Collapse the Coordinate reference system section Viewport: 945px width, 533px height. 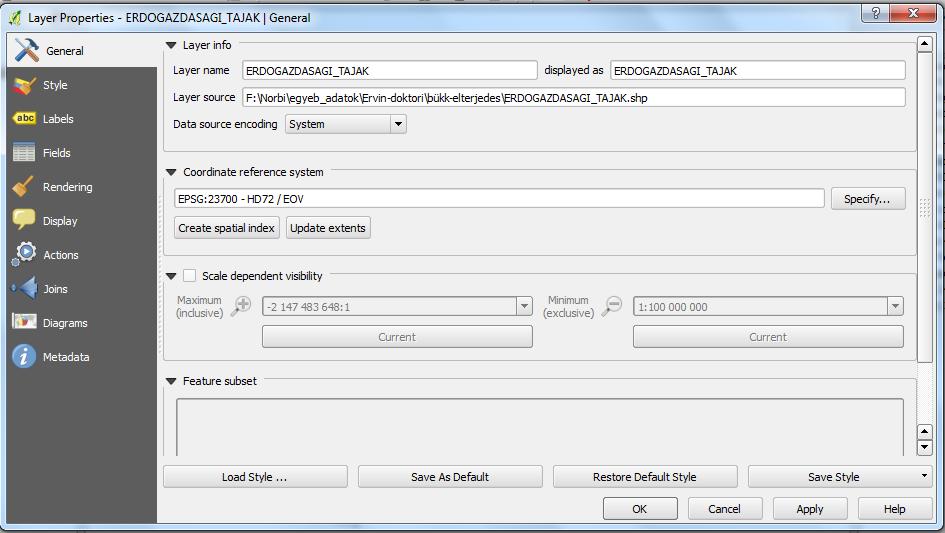tap(171, 172)
